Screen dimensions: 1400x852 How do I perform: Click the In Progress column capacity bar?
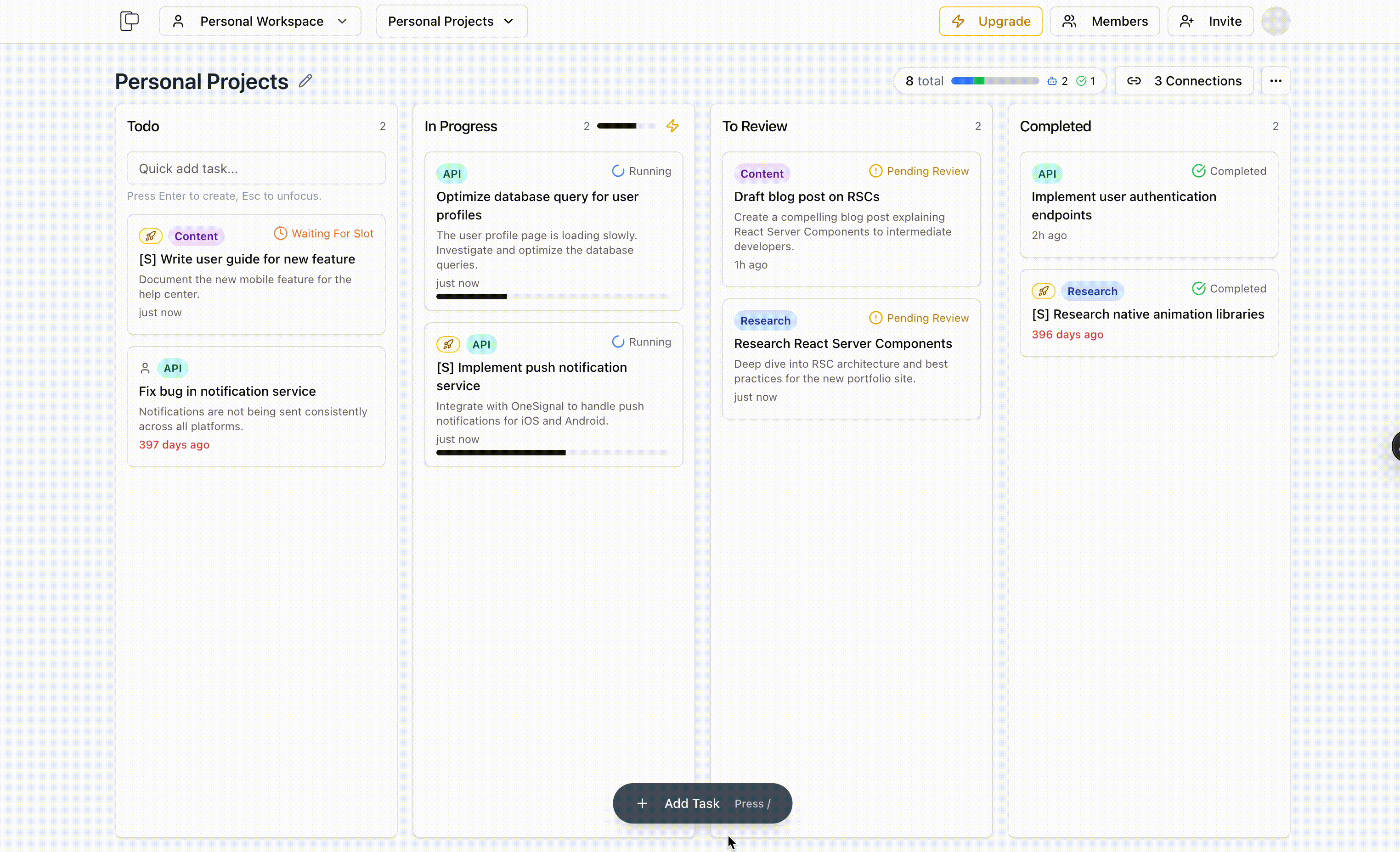point(626,125)
